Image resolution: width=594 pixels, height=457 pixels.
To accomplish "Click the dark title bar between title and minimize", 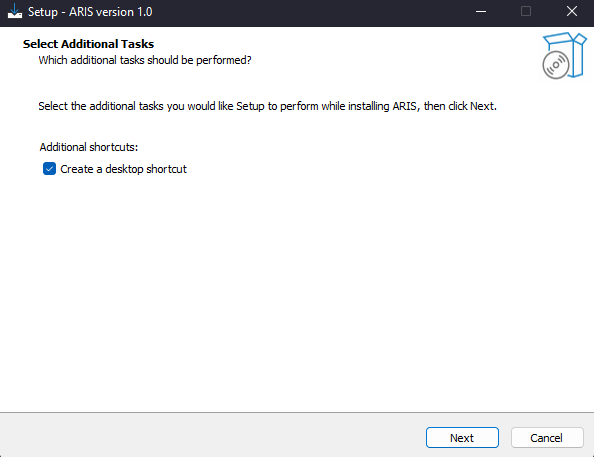I will 311,12.
